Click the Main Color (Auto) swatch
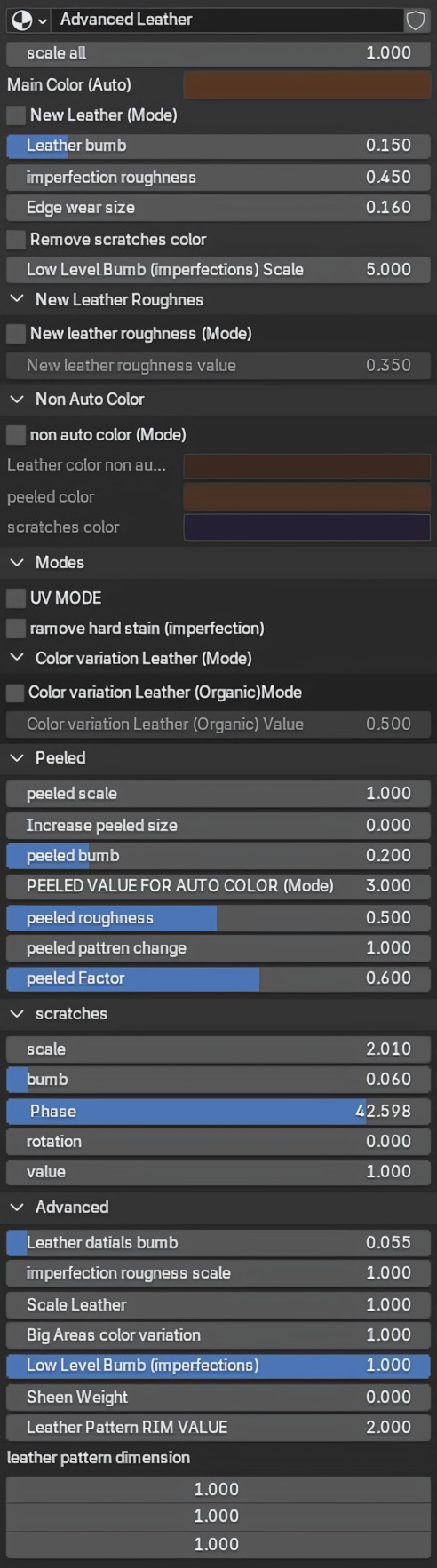Screen dimensions: 437x1568 point(307,85)
